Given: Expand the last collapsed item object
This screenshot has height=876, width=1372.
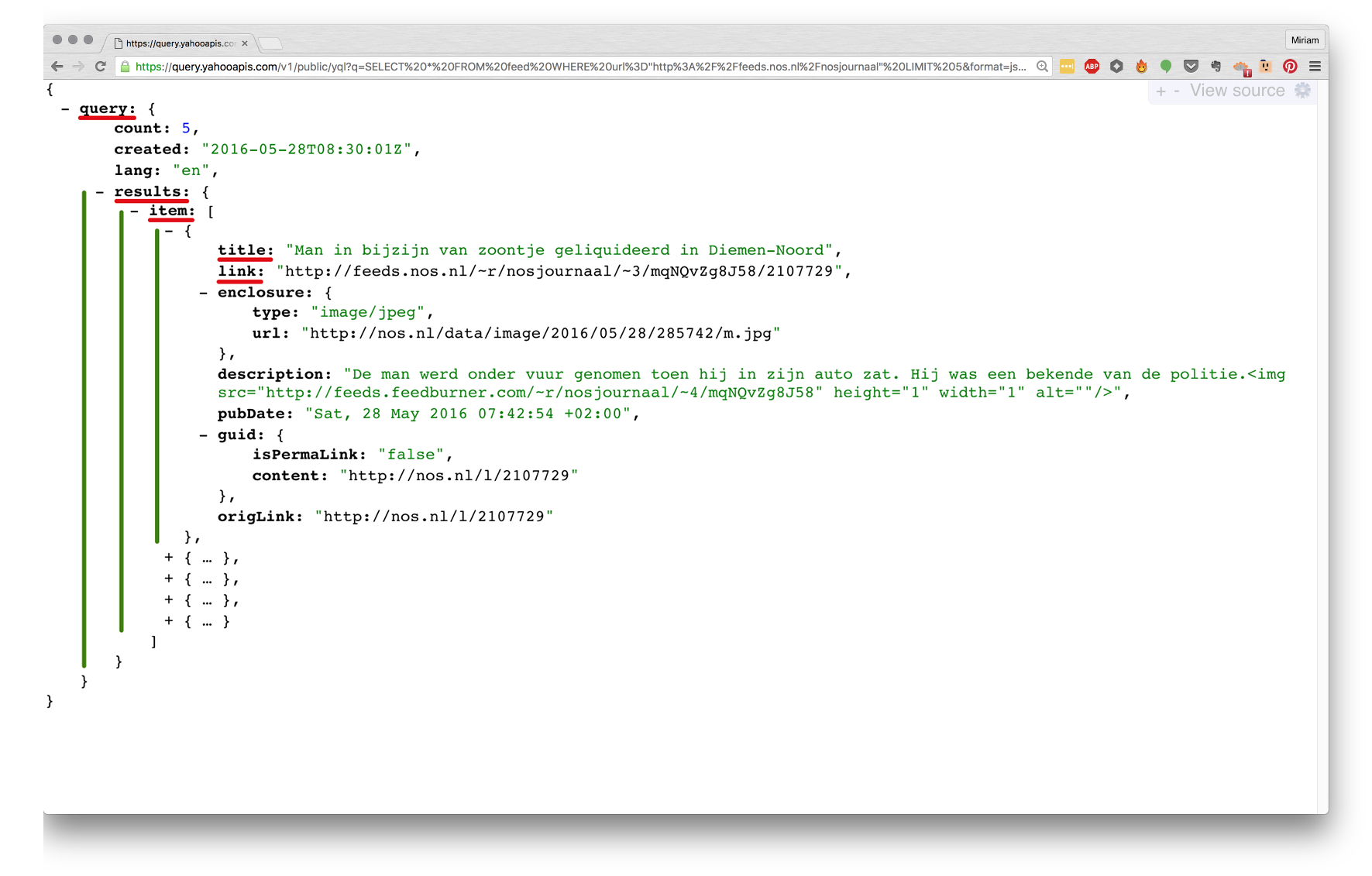Looking at the screenshot, I should click(169, 620).
